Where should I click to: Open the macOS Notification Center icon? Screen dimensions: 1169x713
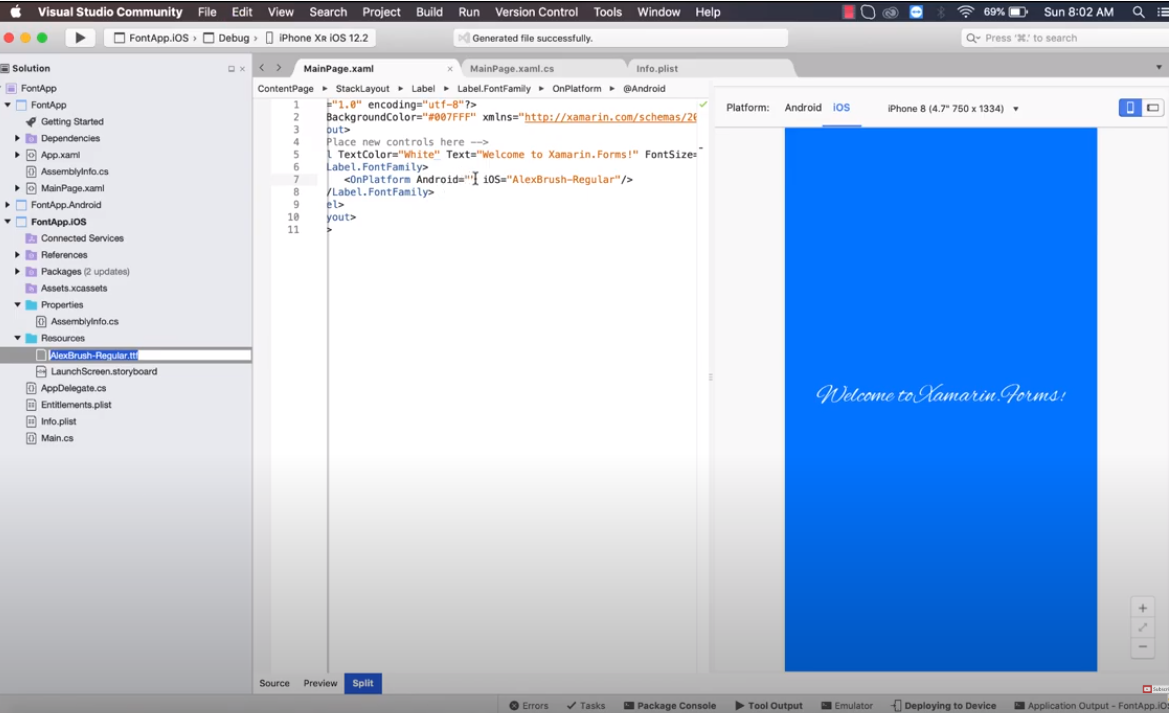point(1161,12)
